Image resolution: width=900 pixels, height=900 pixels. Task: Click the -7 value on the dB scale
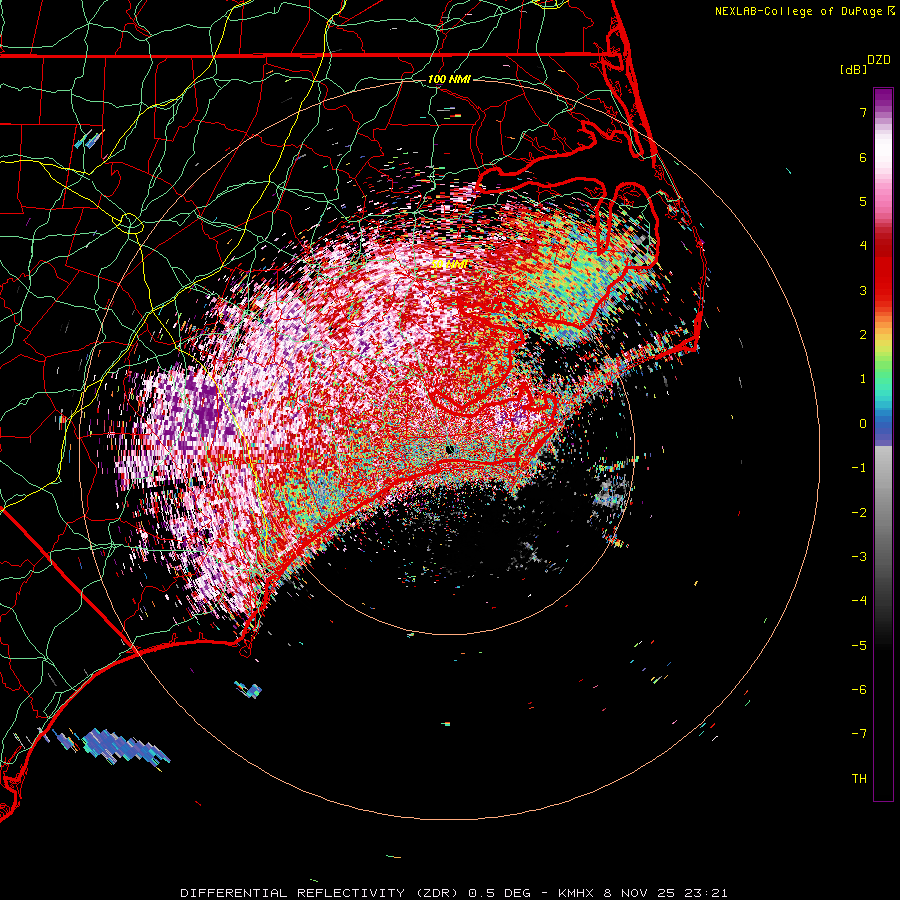(x=859, y=734)
